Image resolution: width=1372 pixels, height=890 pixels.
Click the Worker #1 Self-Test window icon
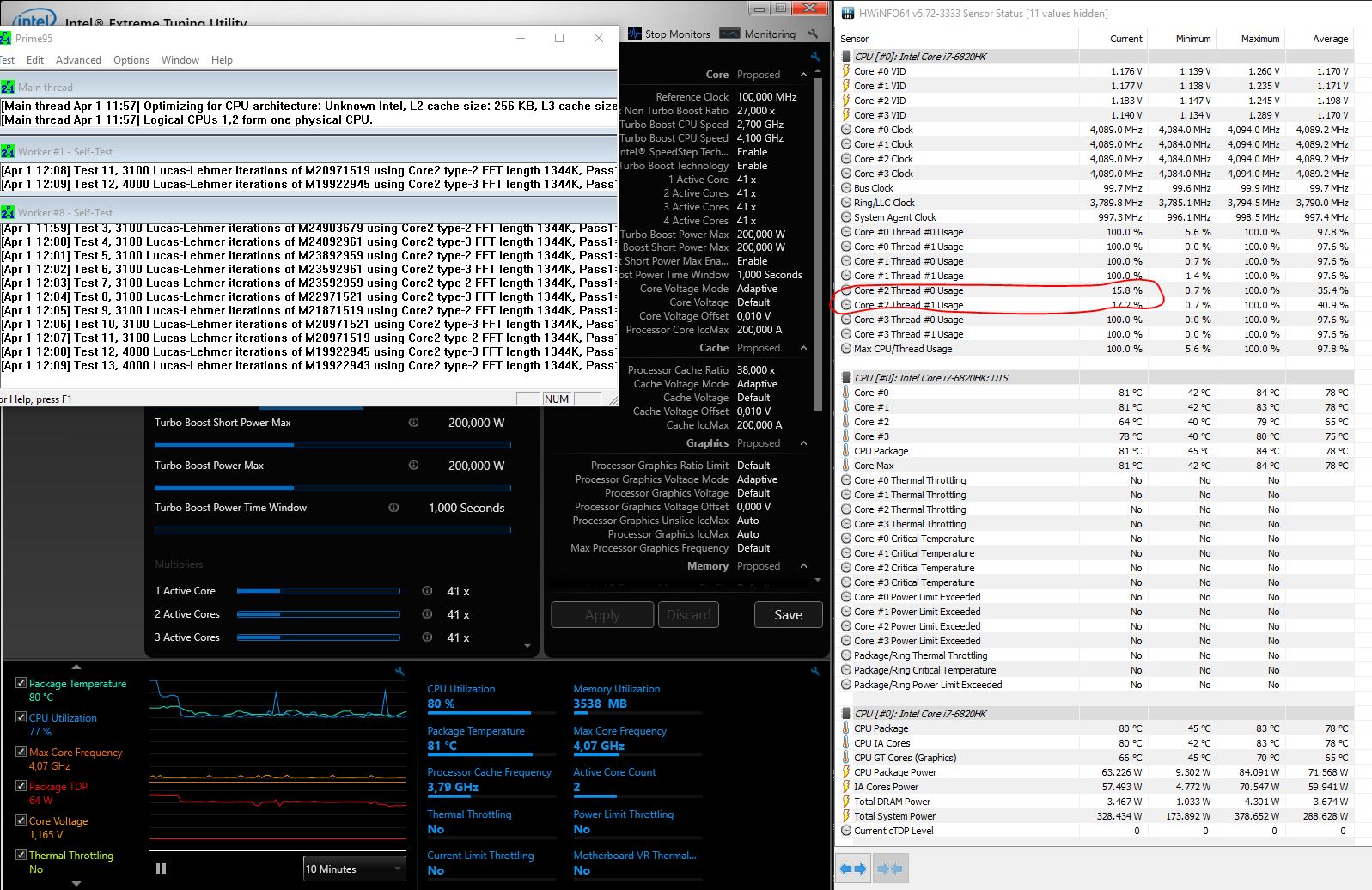click(8, 151)
